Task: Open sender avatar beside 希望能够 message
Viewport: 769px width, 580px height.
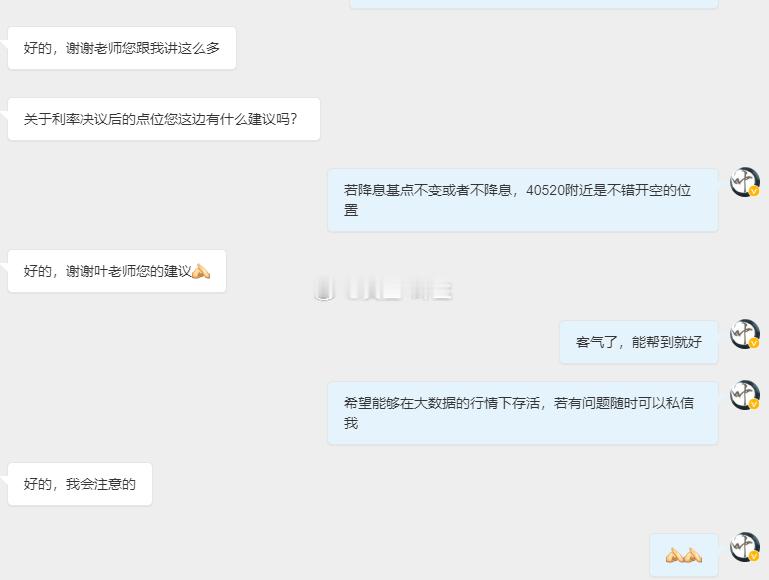Action: (x=744, y=395)
